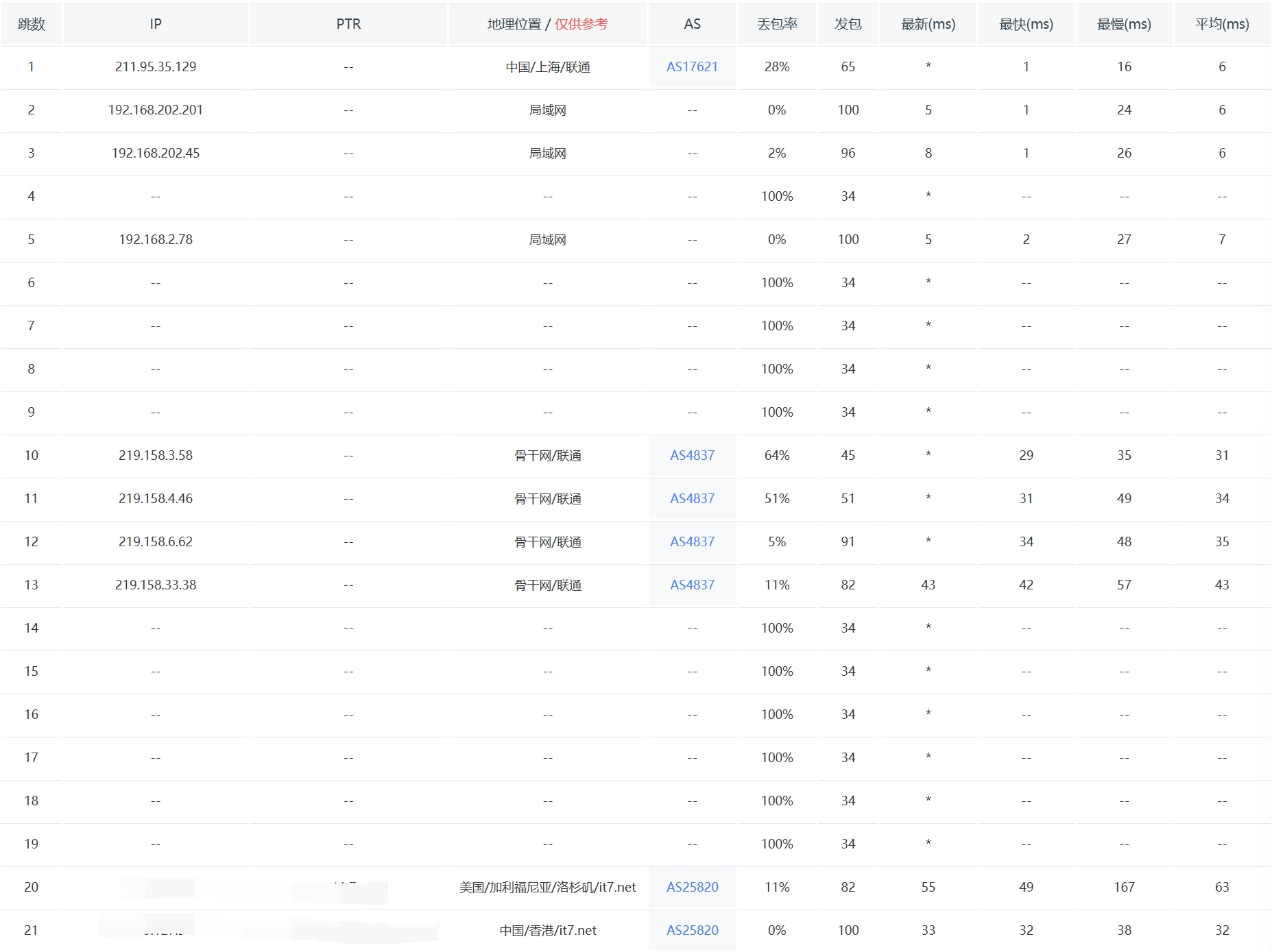1272x952 pixels.
Task: Click the 中国/上海/联通 location cell
Action: pos(548,66)
